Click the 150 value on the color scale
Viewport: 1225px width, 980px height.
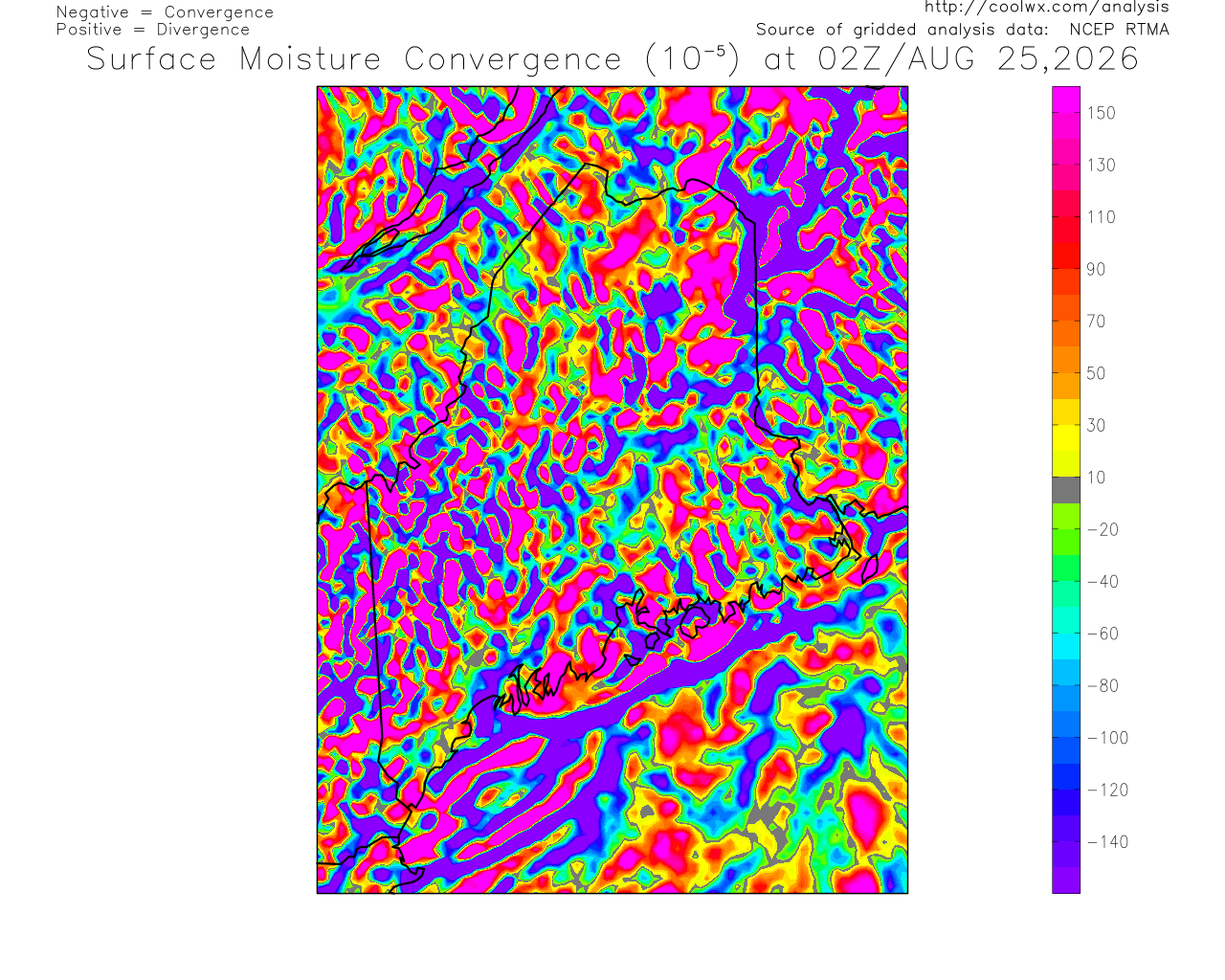1101,113
